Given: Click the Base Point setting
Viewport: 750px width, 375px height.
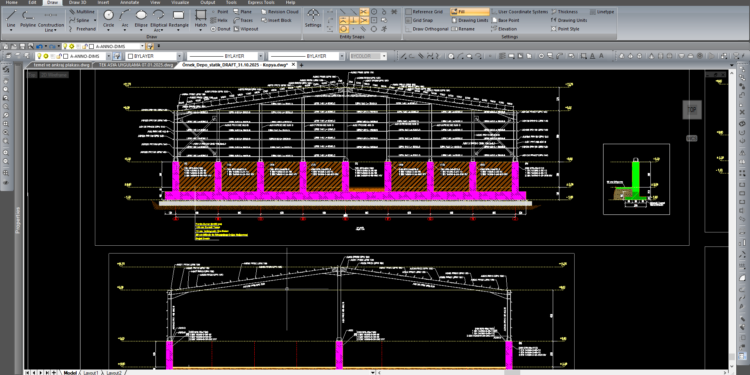Looking at the screenshot, I should (505, 20).
